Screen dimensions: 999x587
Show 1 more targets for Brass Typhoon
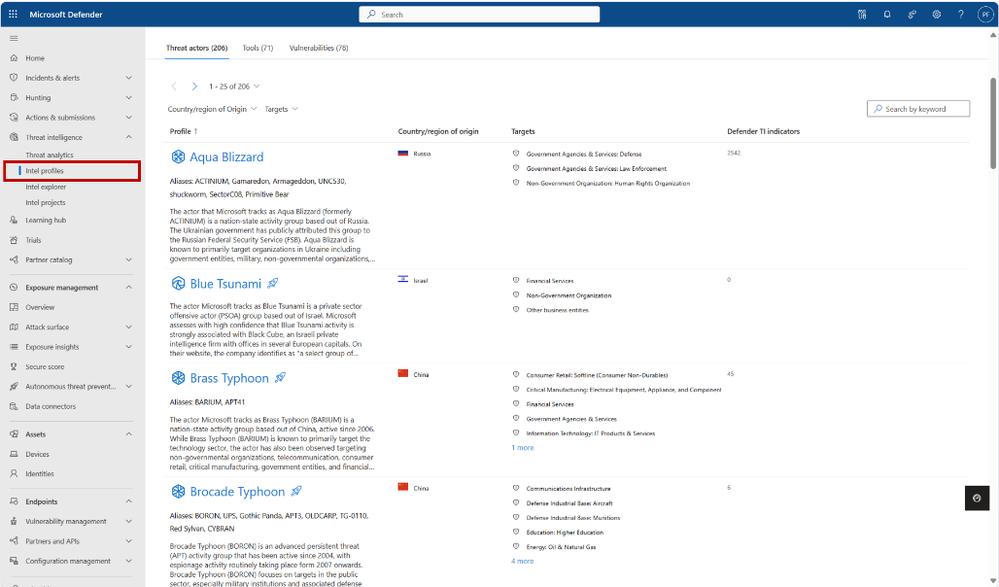(x=522, y=447)
